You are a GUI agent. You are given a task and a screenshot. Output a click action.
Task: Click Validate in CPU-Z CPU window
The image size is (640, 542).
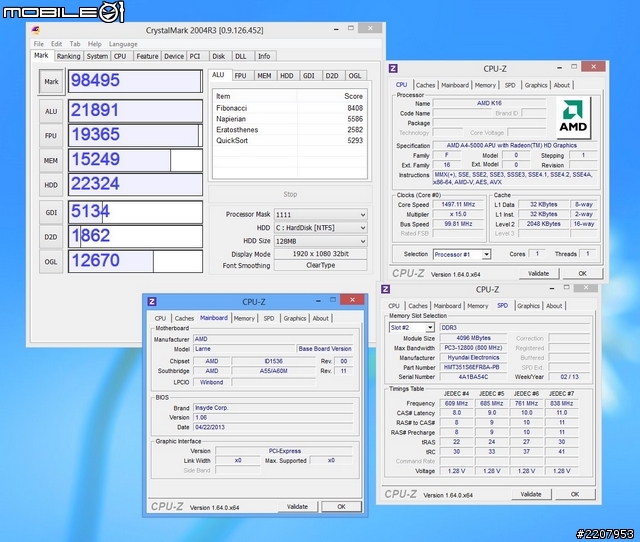pyautogui.click(x=539, y=273)
